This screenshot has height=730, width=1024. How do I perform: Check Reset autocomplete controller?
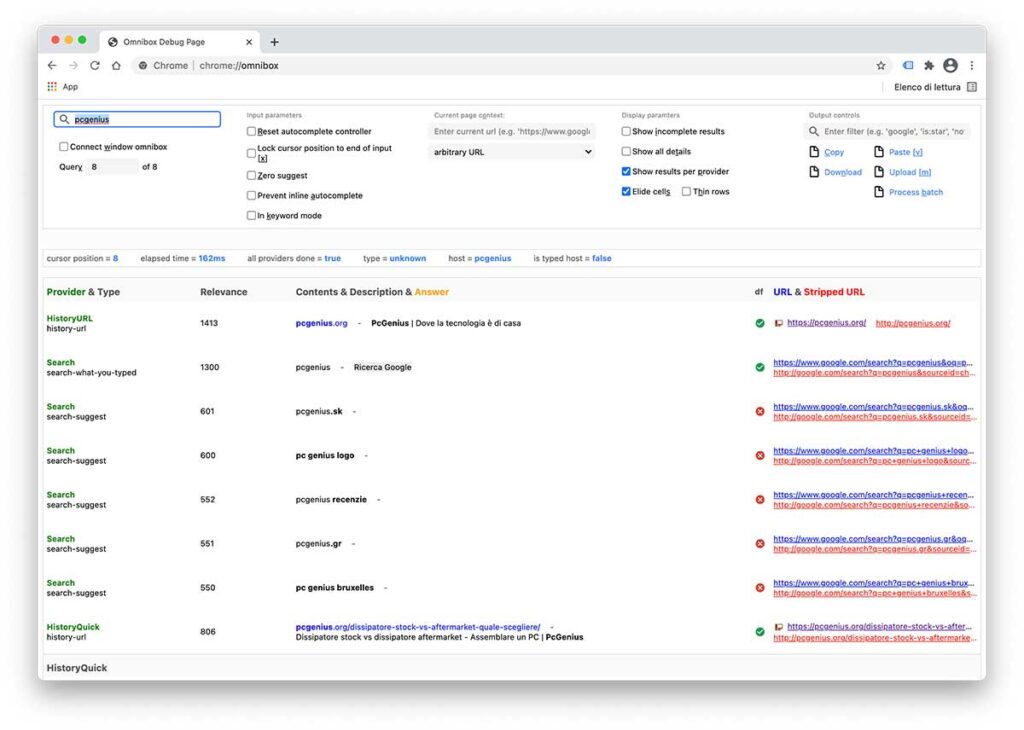point(251,131)
